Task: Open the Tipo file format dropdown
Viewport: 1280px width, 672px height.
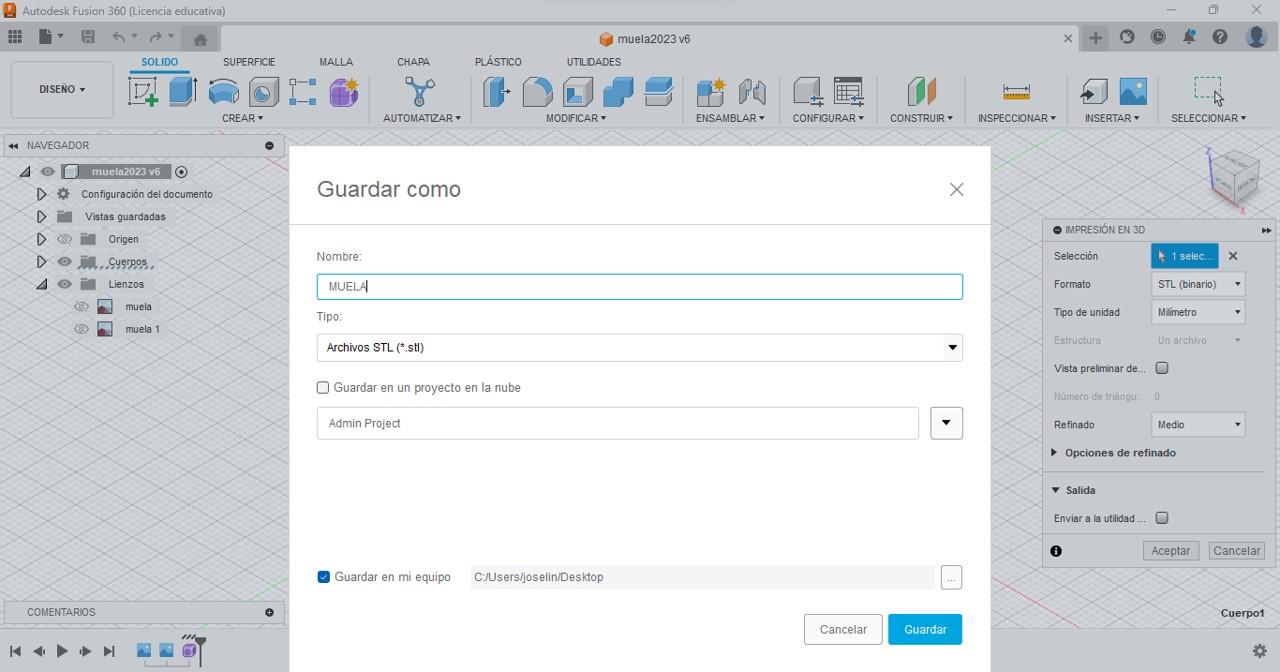Action: tap(639, 348)
